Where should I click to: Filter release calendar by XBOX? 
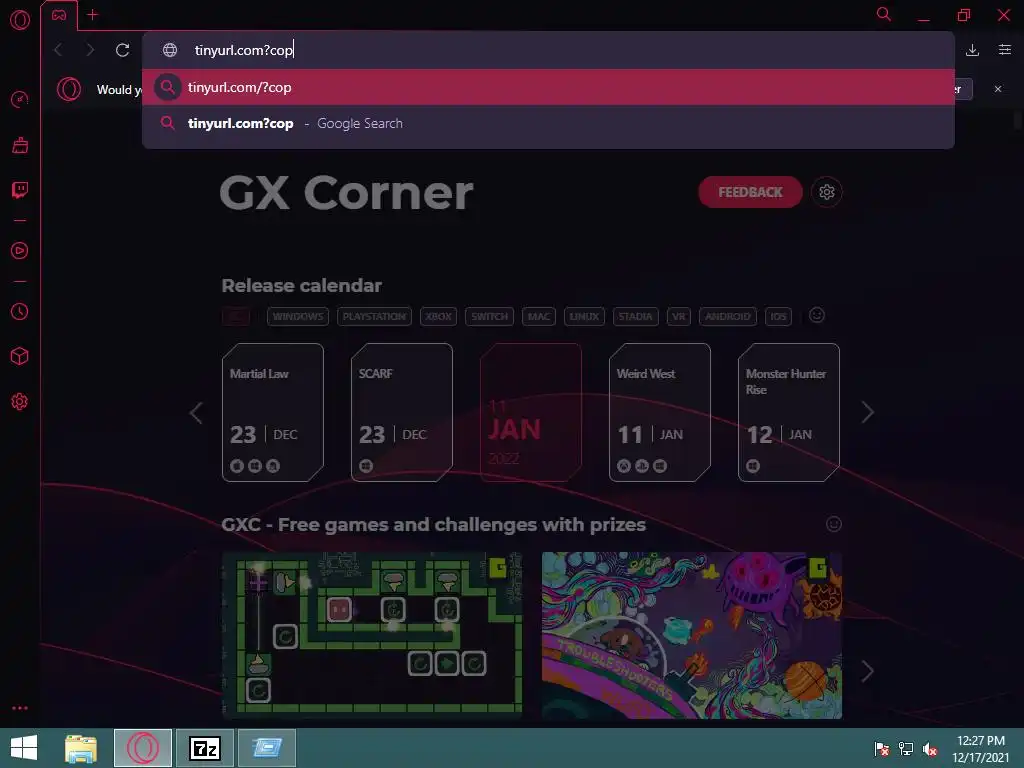pyautogui.click(x=438, y=317)
